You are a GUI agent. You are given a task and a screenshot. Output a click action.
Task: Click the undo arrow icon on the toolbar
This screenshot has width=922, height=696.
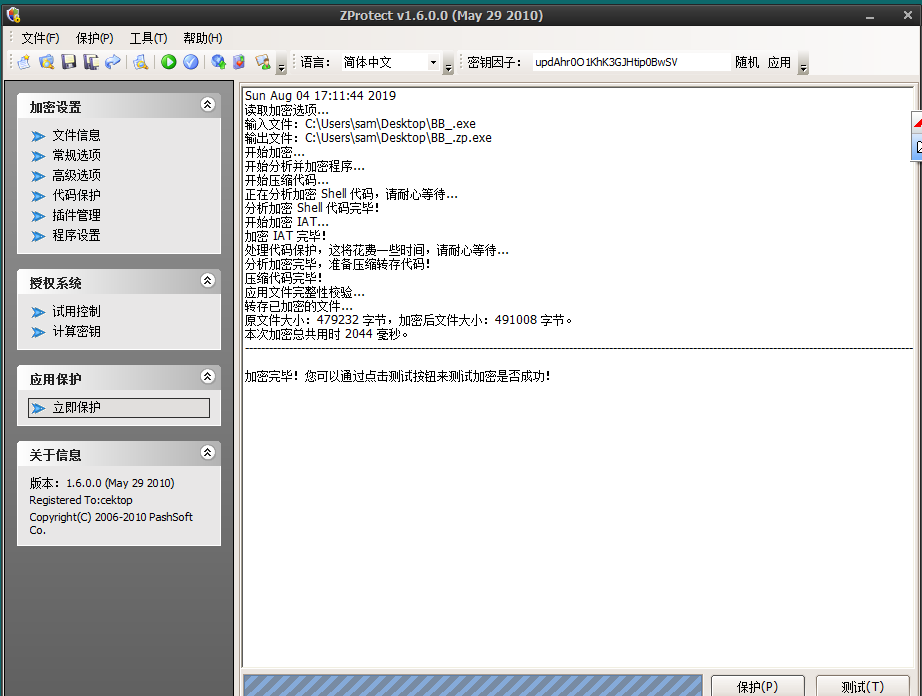111,62
